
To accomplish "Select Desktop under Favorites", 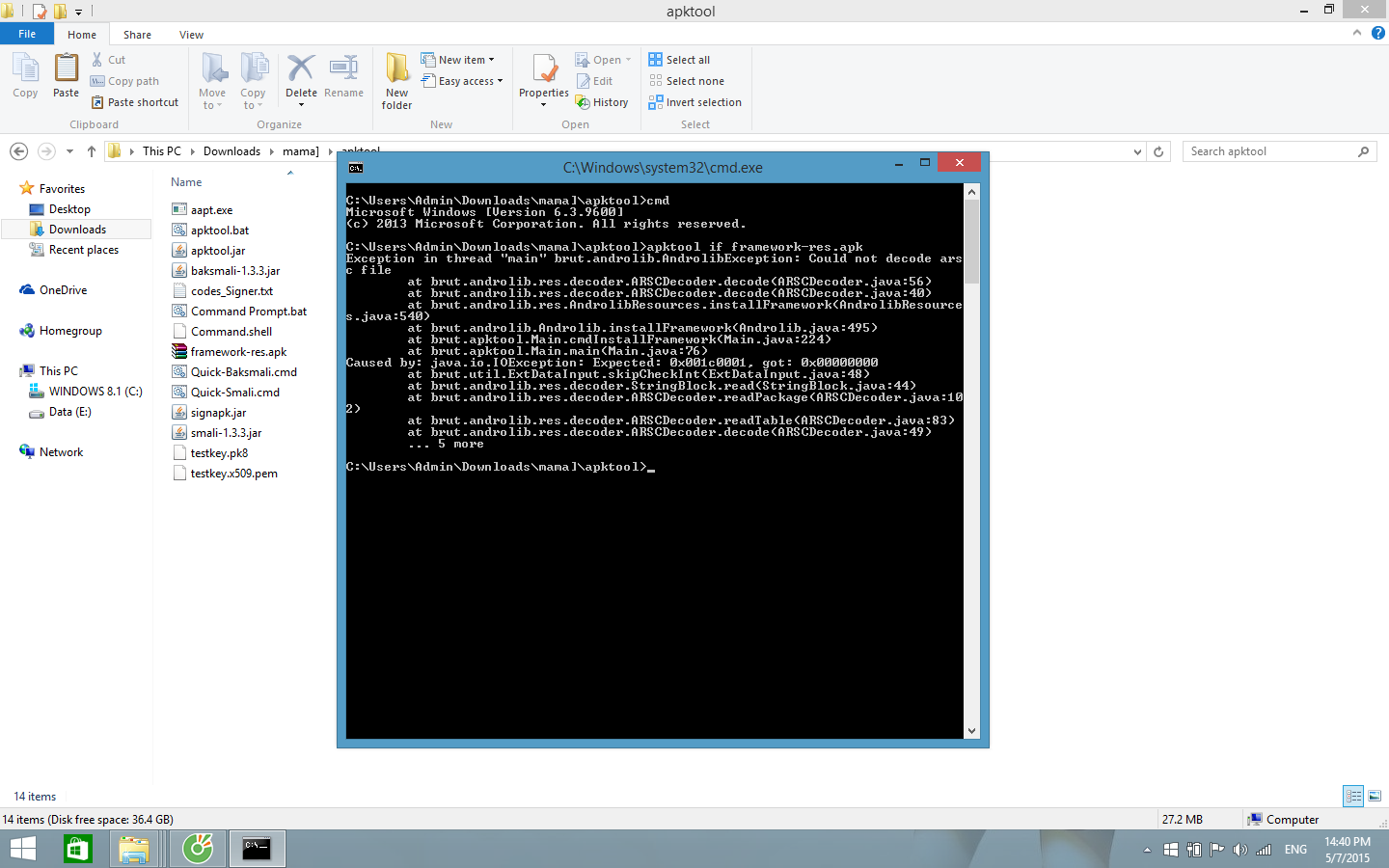I will [69, 209].
